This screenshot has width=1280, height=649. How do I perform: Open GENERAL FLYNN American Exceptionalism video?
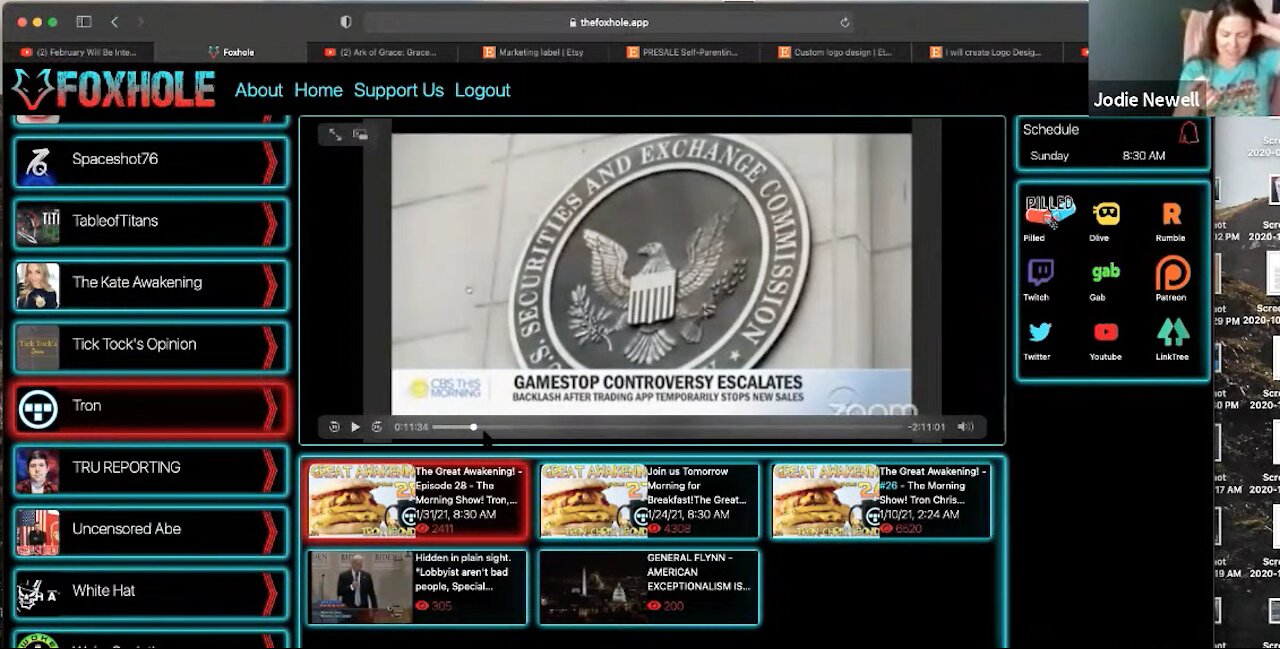[x=649, y=587]
